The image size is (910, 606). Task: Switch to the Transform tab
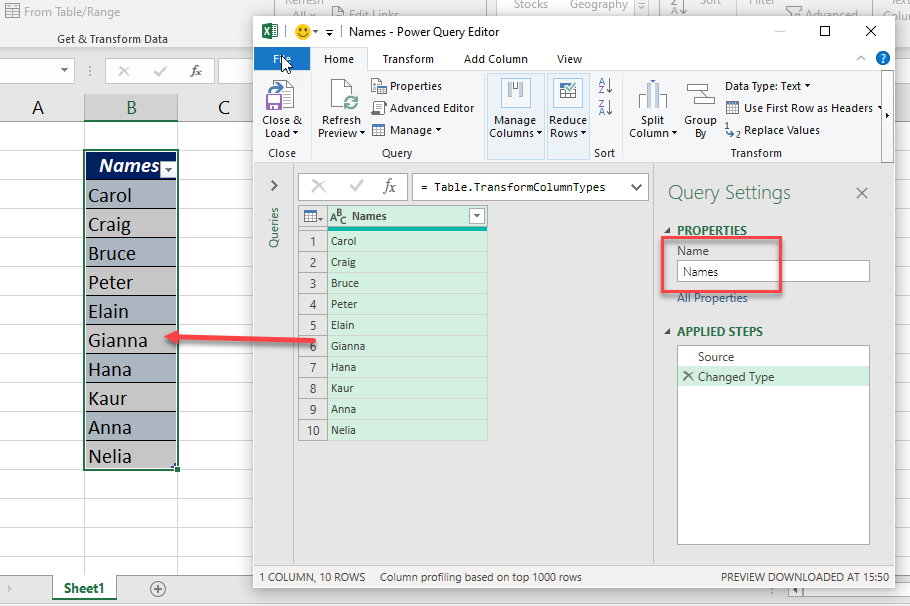[x=408, y=59]
